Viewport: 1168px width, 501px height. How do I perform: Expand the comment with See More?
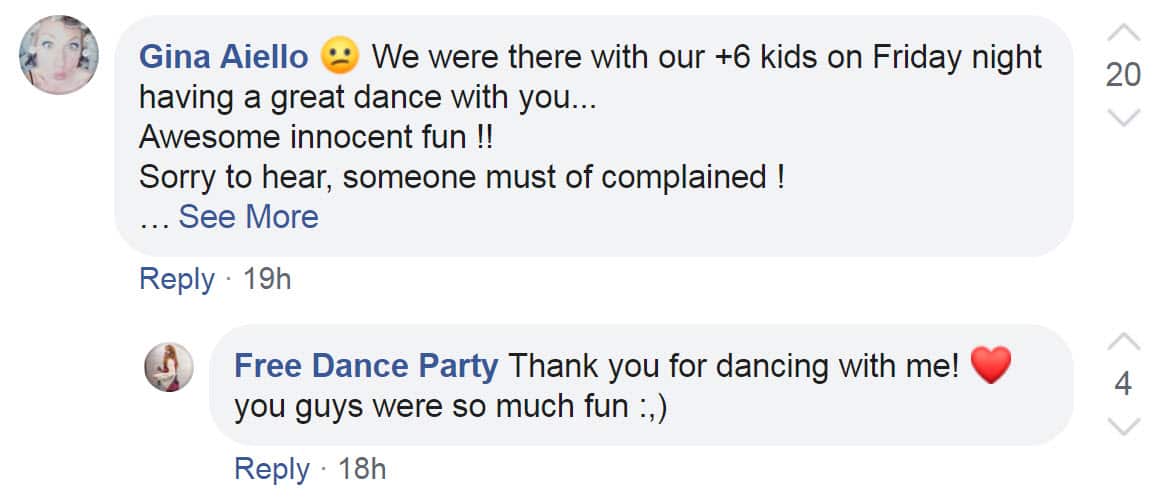click(x=248, y=217)
